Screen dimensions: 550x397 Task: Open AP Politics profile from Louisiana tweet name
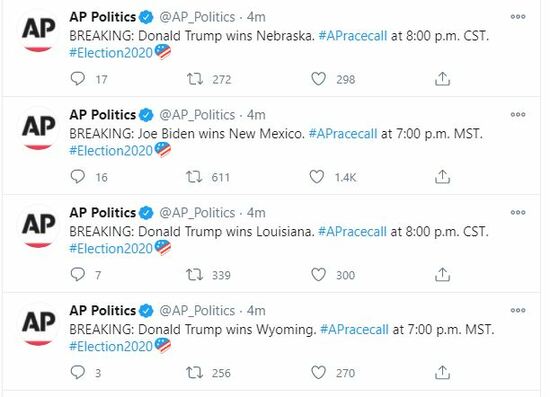click(x=102, y=213)
